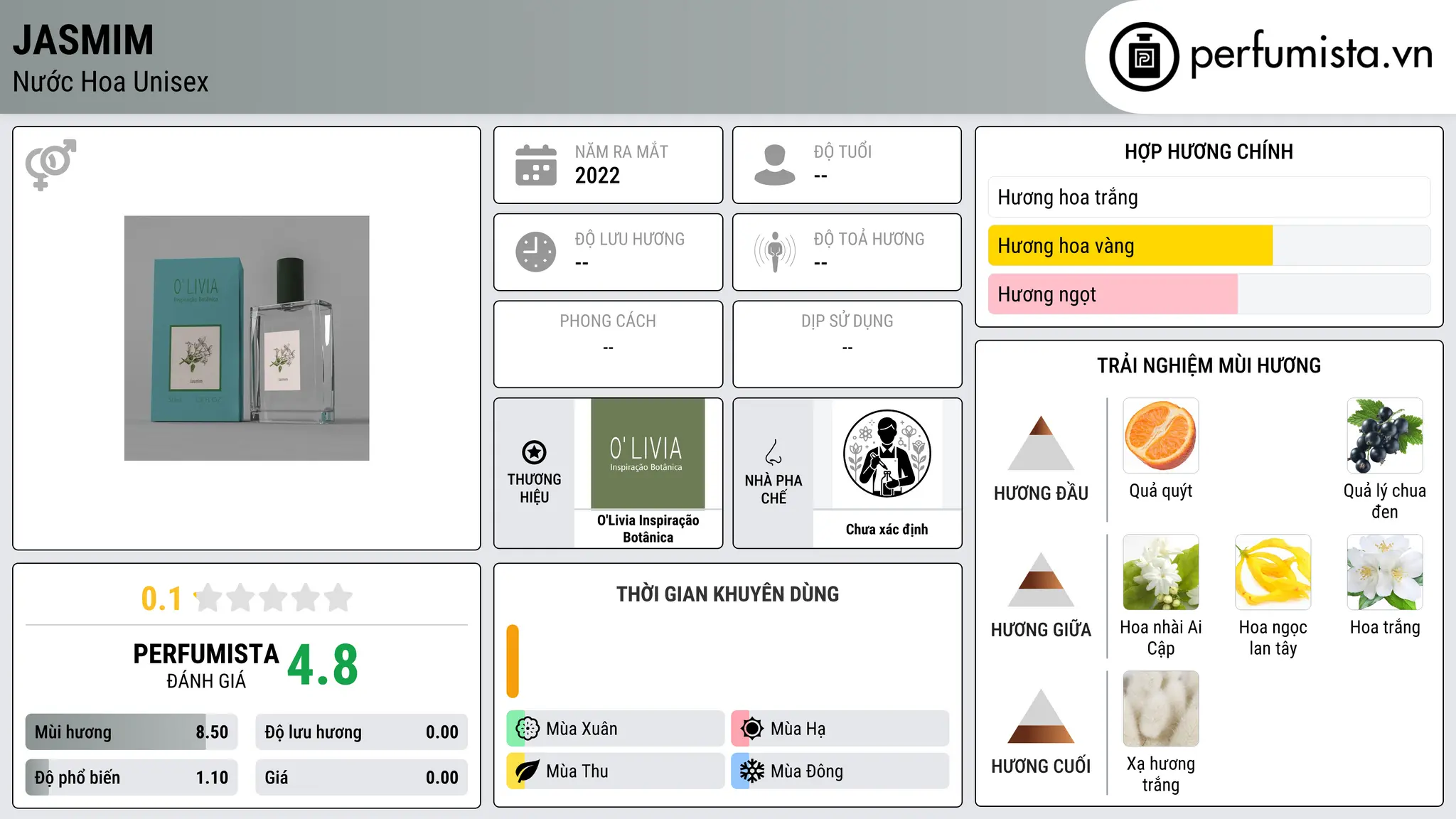The image size is (1456, 819).
Task: Click the clock icon beside Độ lưu hương
Action: pos(536,252)
